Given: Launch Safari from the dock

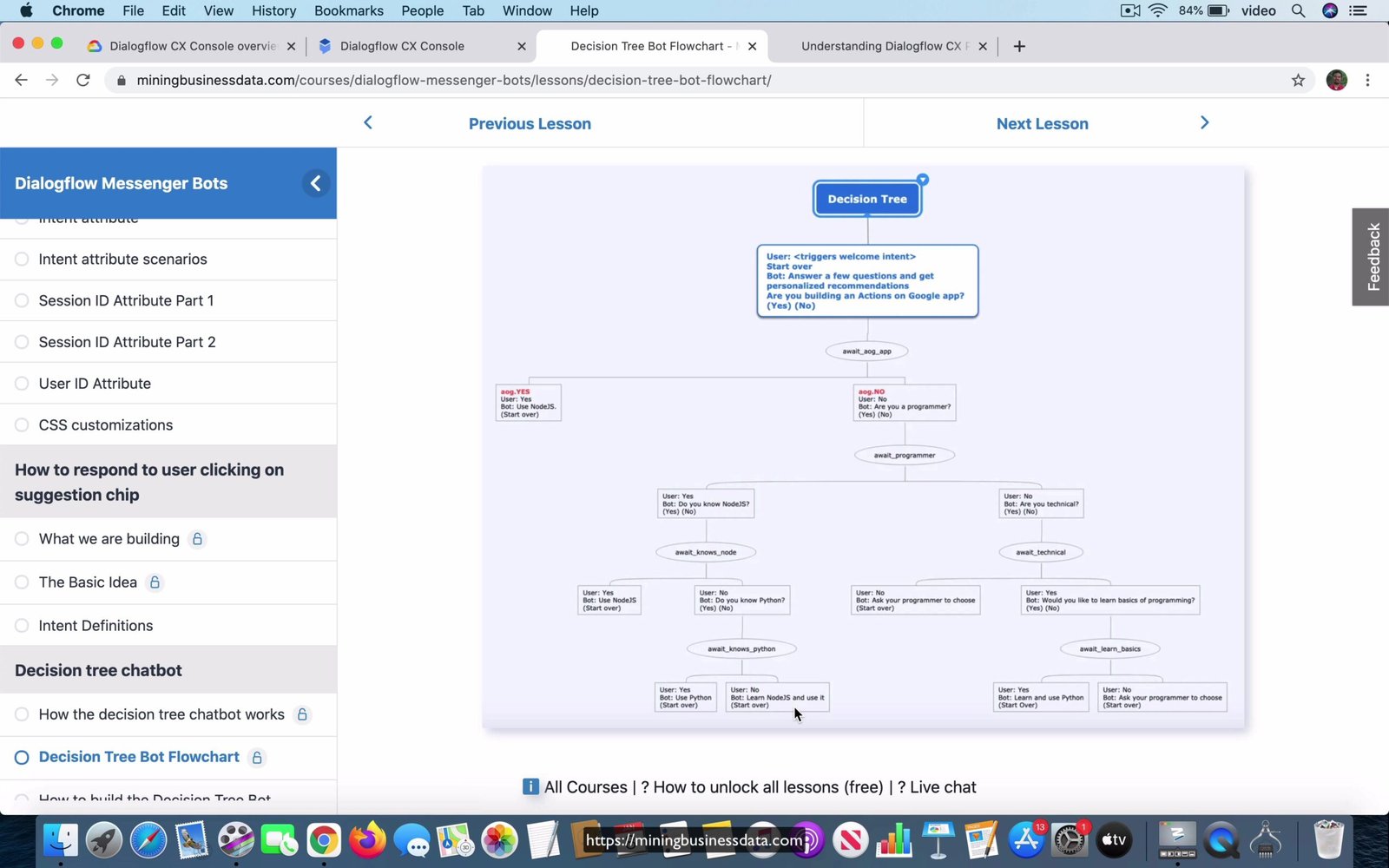Looking at the screenshot, I should coord(148,839).
